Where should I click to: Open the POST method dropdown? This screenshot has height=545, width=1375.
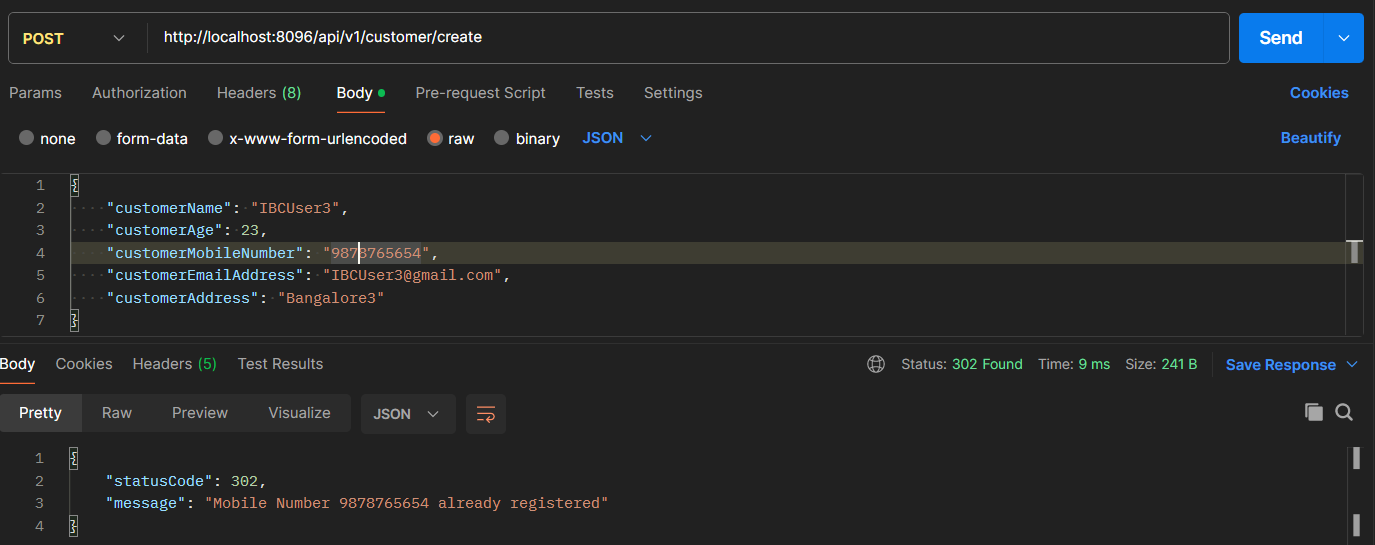coord(73,38)
